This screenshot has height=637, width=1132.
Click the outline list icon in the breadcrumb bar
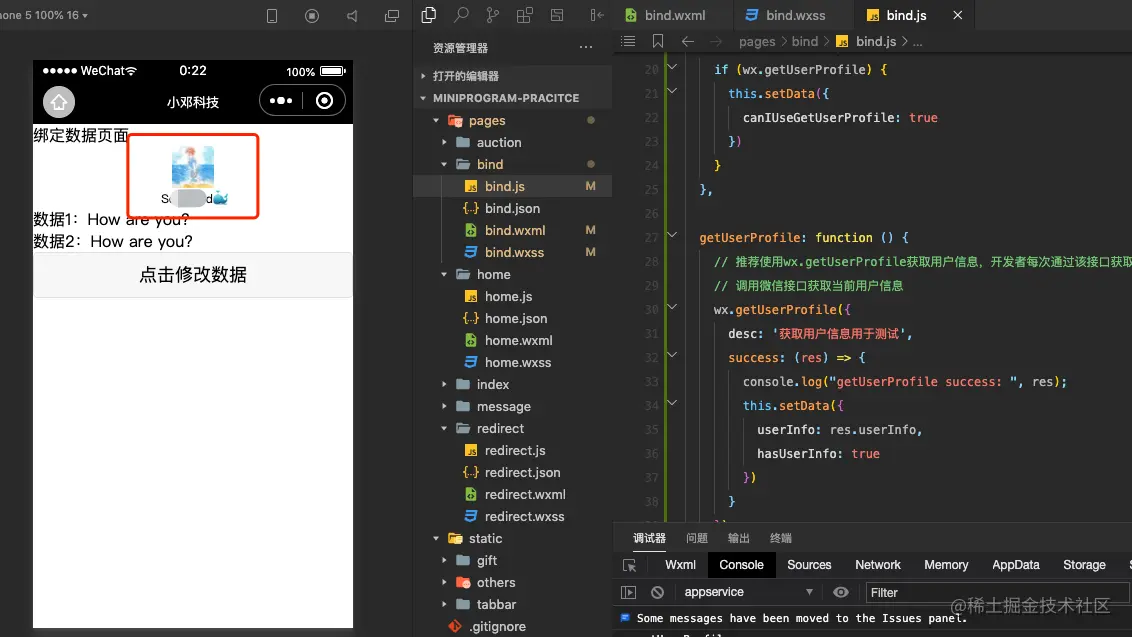click(628, 41)
